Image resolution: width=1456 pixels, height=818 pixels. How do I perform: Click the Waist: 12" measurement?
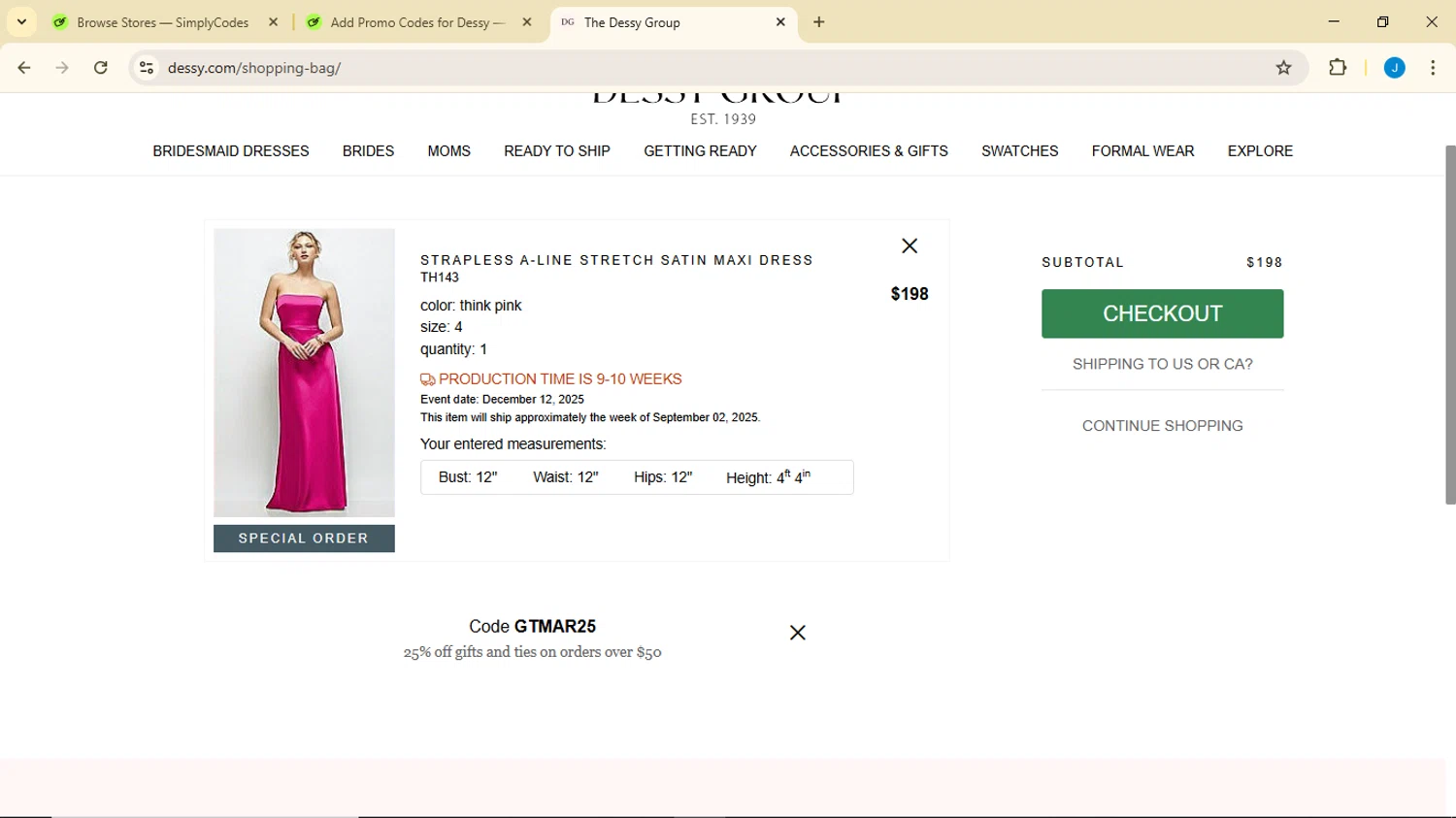(x=566, y=477)
